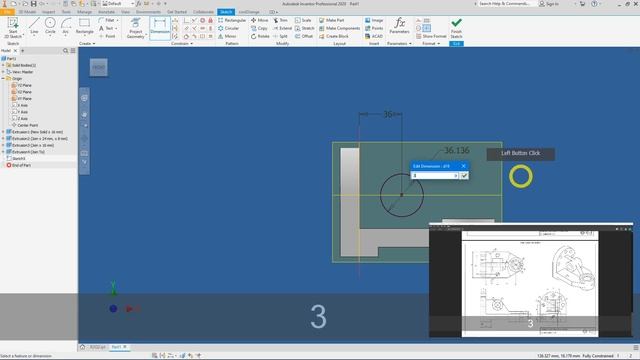Select the Mirror tool
The image size is (640, 360).
click(227, 36)
